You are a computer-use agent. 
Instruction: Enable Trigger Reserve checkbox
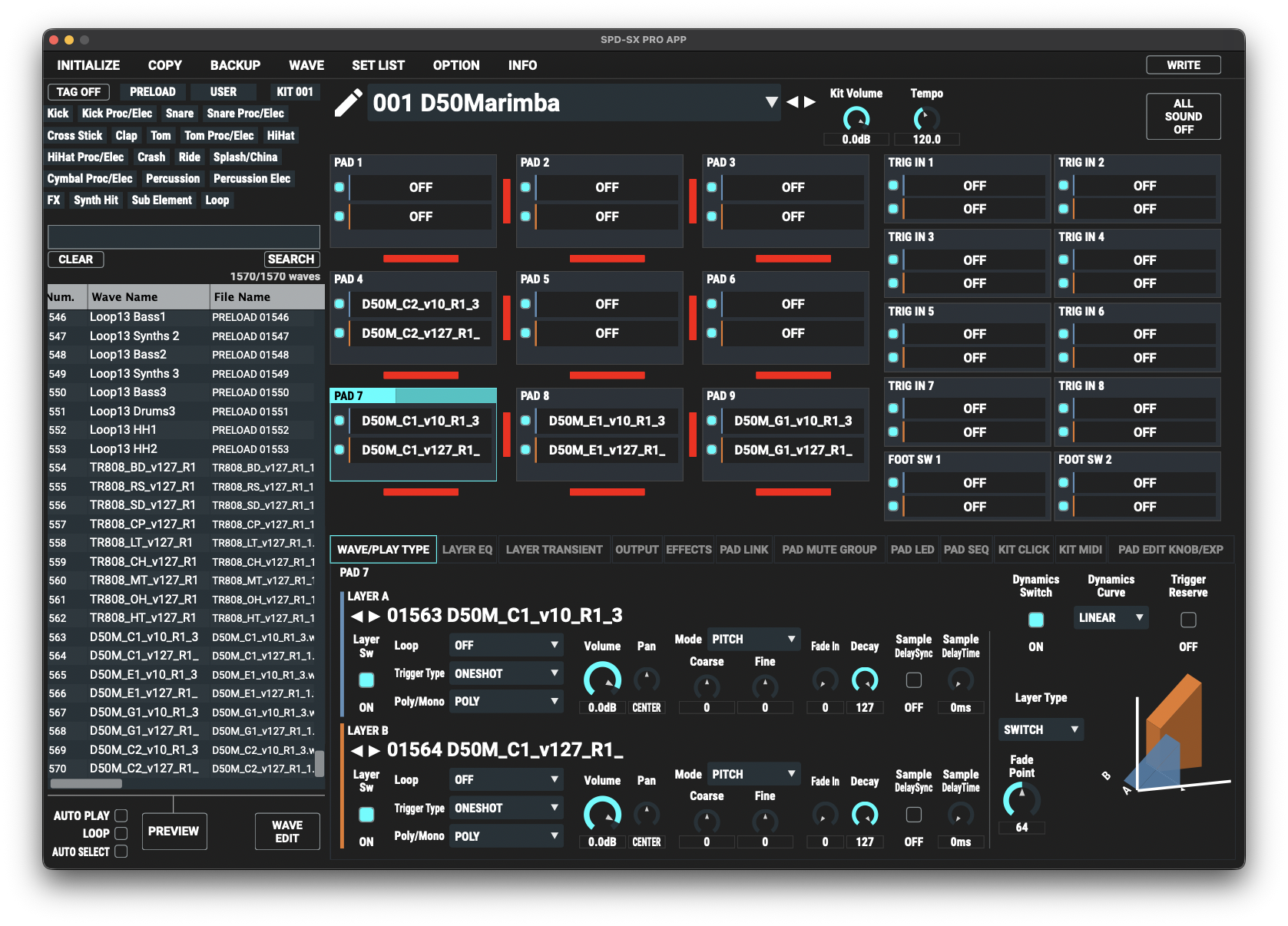pos(1188,620)
